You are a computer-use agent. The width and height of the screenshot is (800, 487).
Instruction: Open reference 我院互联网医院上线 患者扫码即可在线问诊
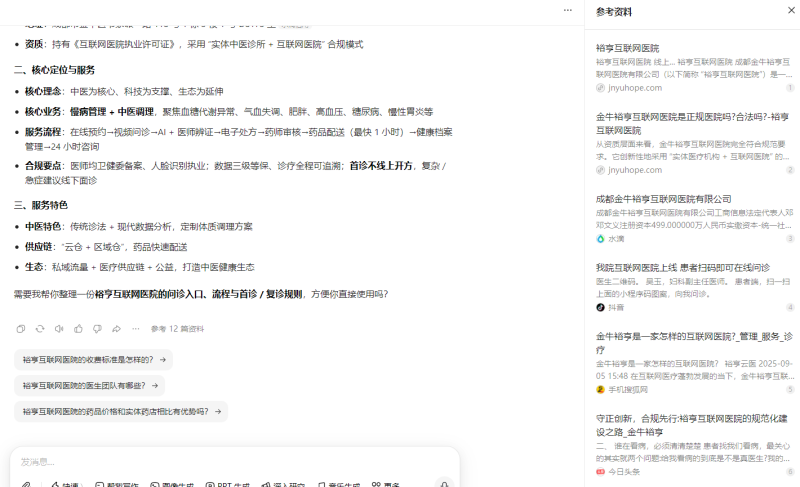point(683,267)
